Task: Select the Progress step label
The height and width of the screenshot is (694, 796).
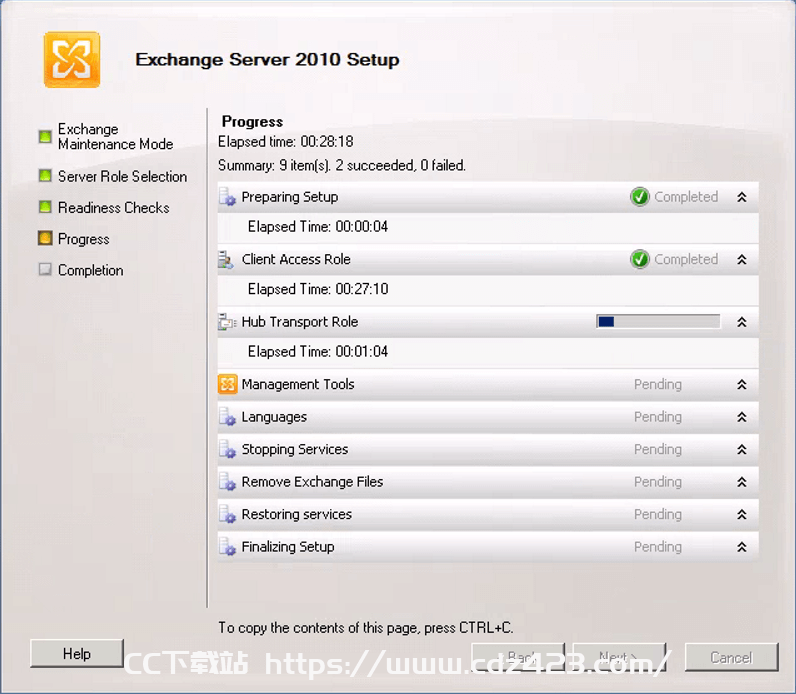Action: click(84, 239)
